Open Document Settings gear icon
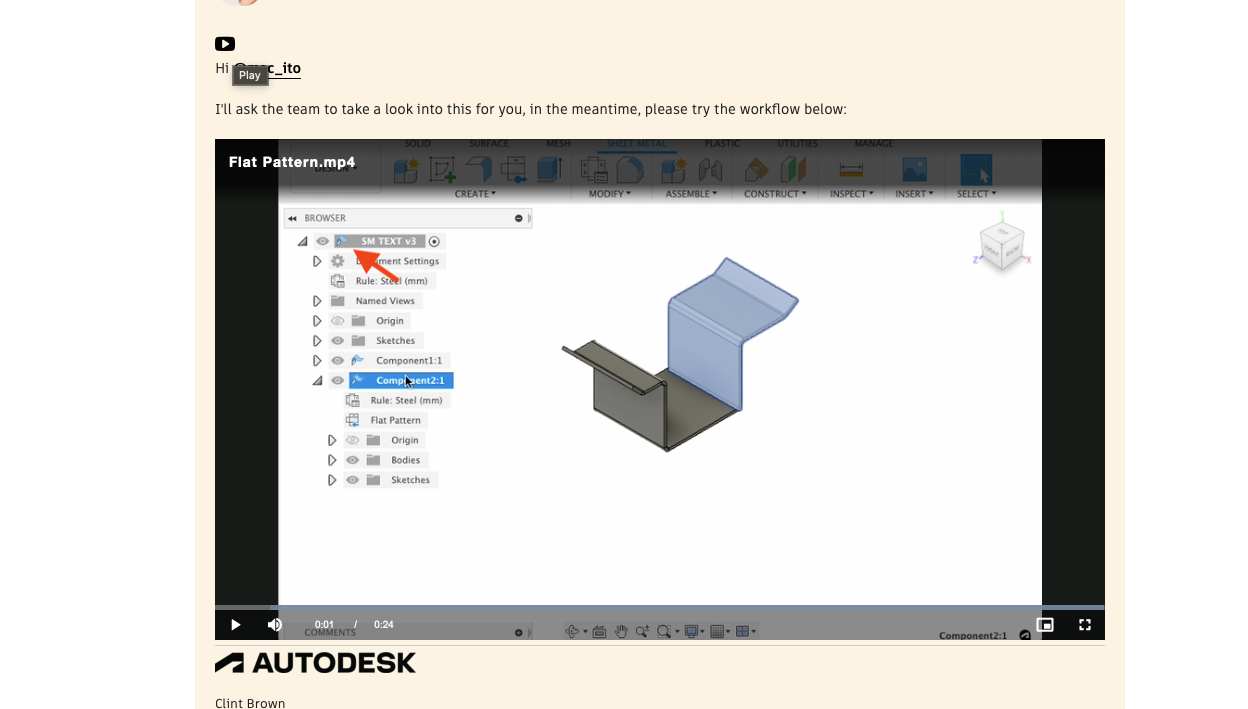 click(337, 260)
